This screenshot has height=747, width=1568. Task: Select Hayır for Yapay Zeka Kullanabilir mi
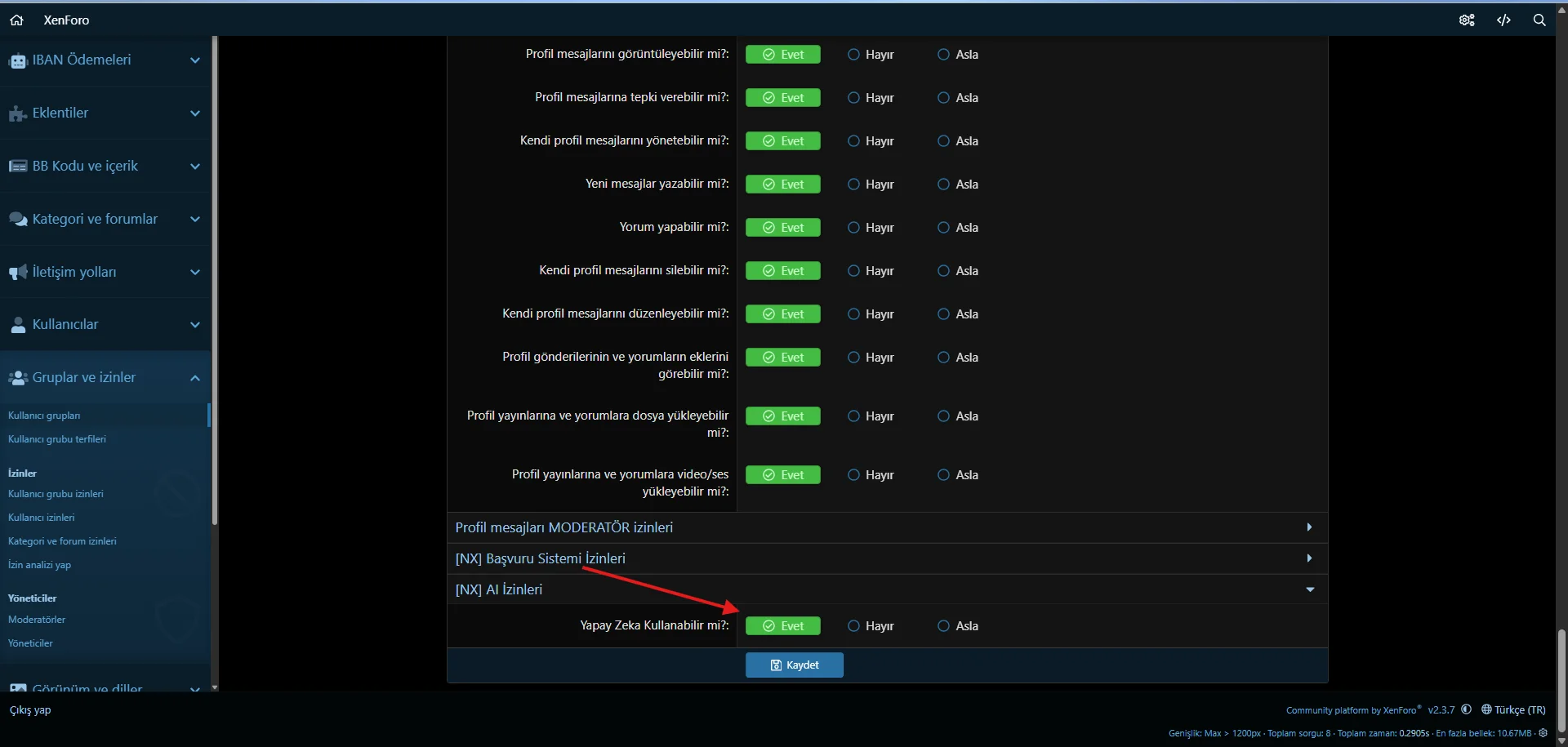pos(854,626)
